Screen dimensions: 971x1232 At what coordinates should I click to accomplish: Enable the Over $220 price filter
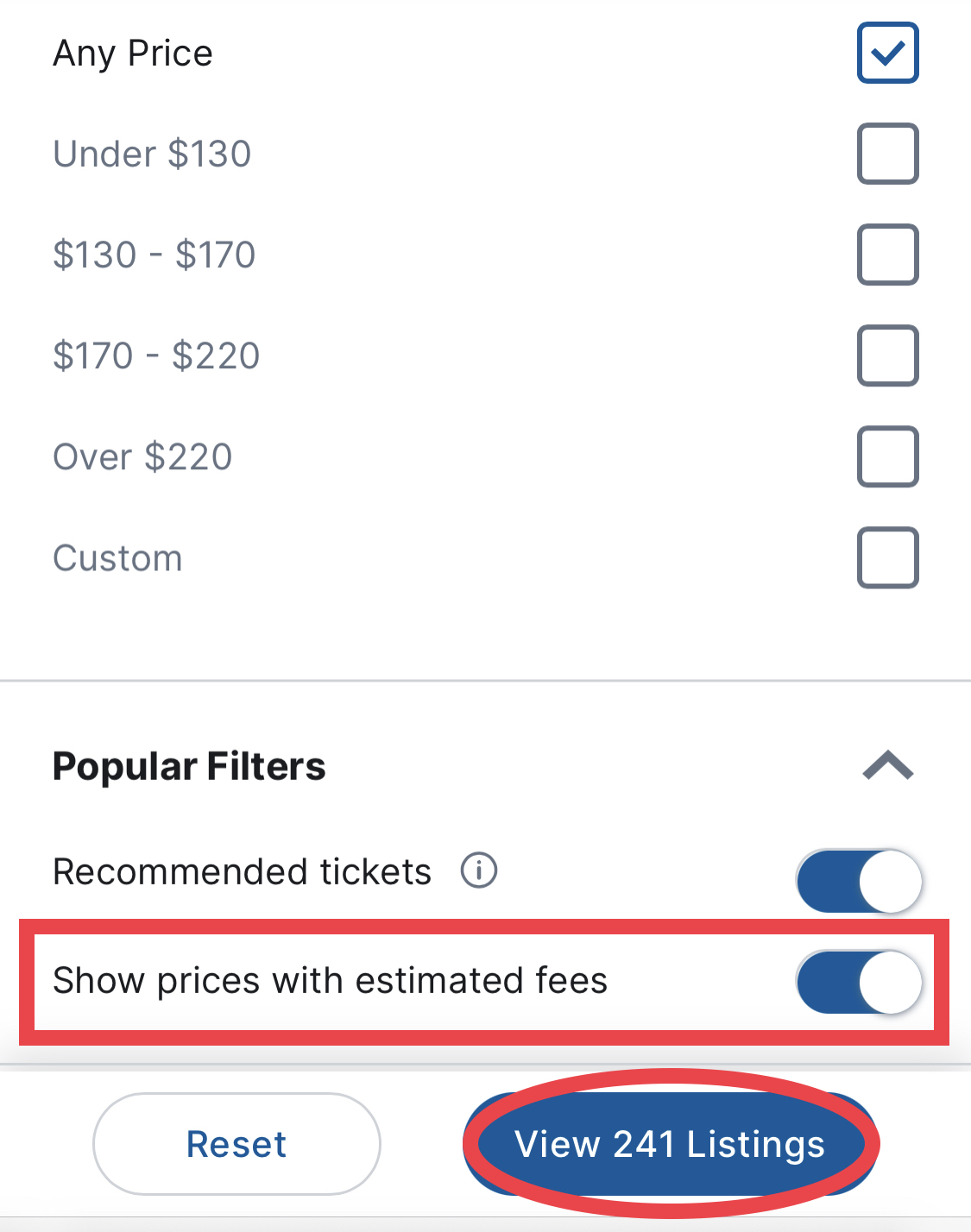[x=887, y=456]
